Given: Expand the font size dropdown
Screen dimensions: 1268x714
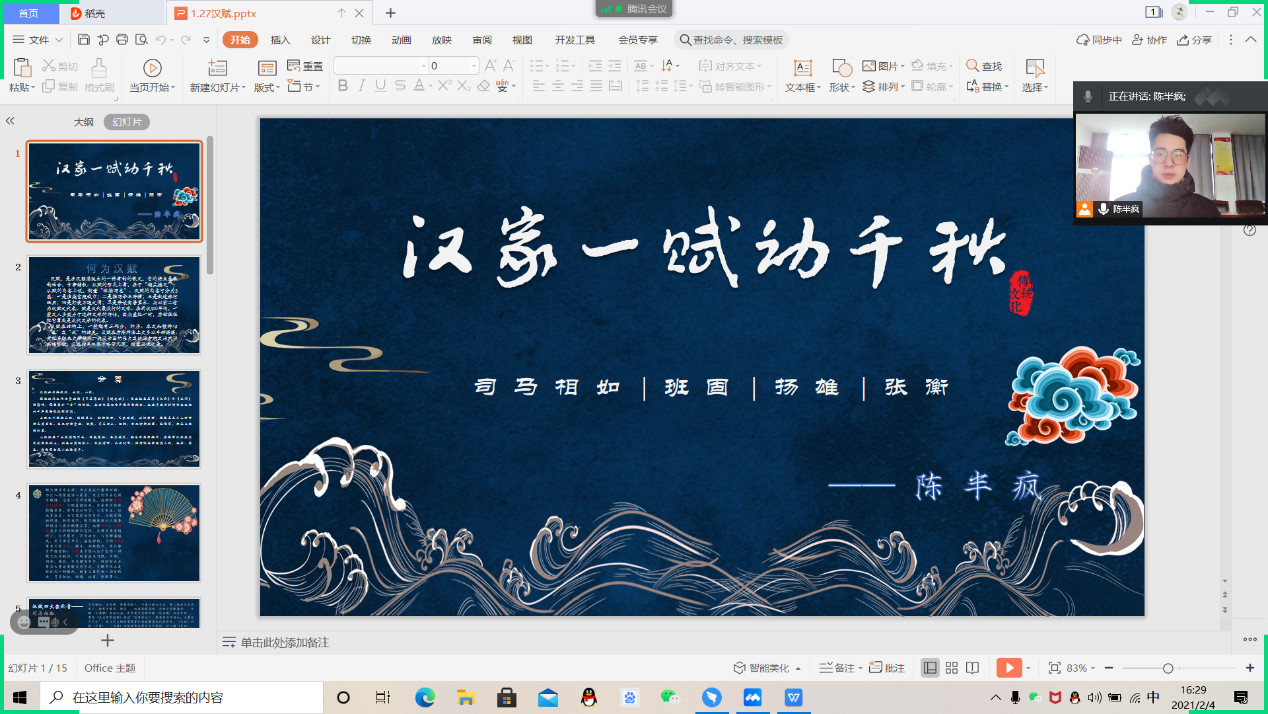Looking at the screenshot, I should 474,66.
